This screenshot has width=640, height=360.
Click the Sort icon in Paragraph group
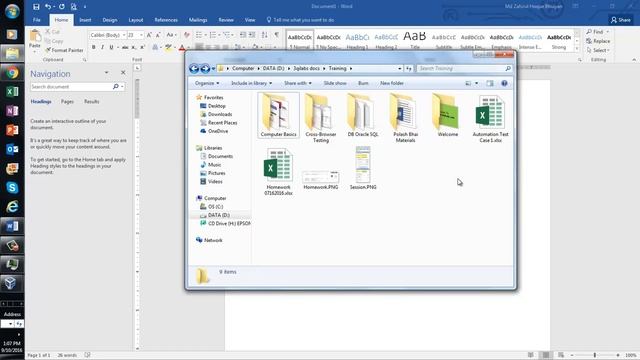point(264,35)
